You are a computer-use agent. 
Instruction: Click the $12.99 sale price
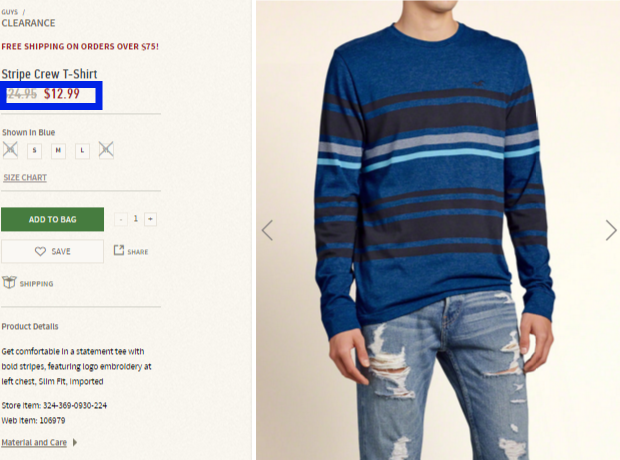(62, 94)
